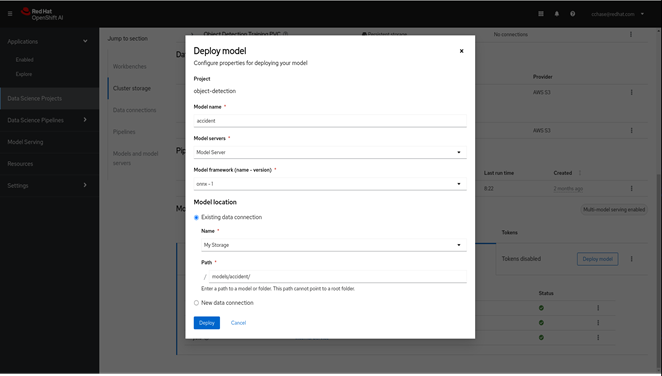Screen dimensions: 662x376
Task: Expand Data Science Pipelines nav section
Action: tap(49, 120)
